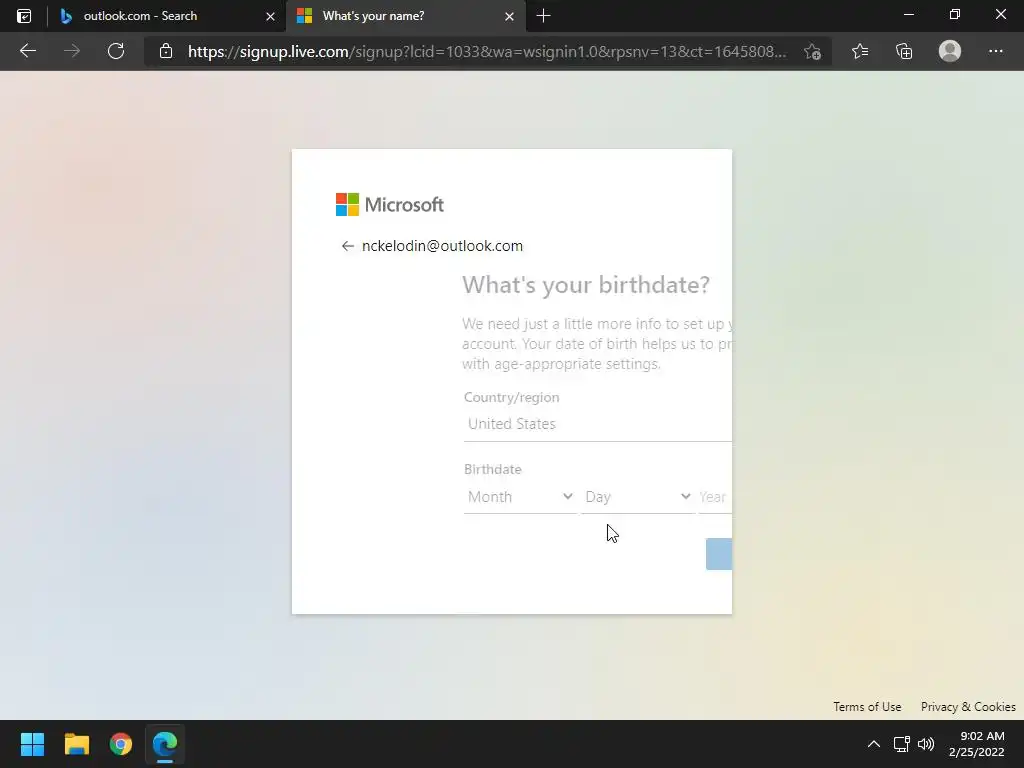This screenshot has width=1024, height=768.
Task: Open Edge Settings and more menu
Action: [995, 51]
